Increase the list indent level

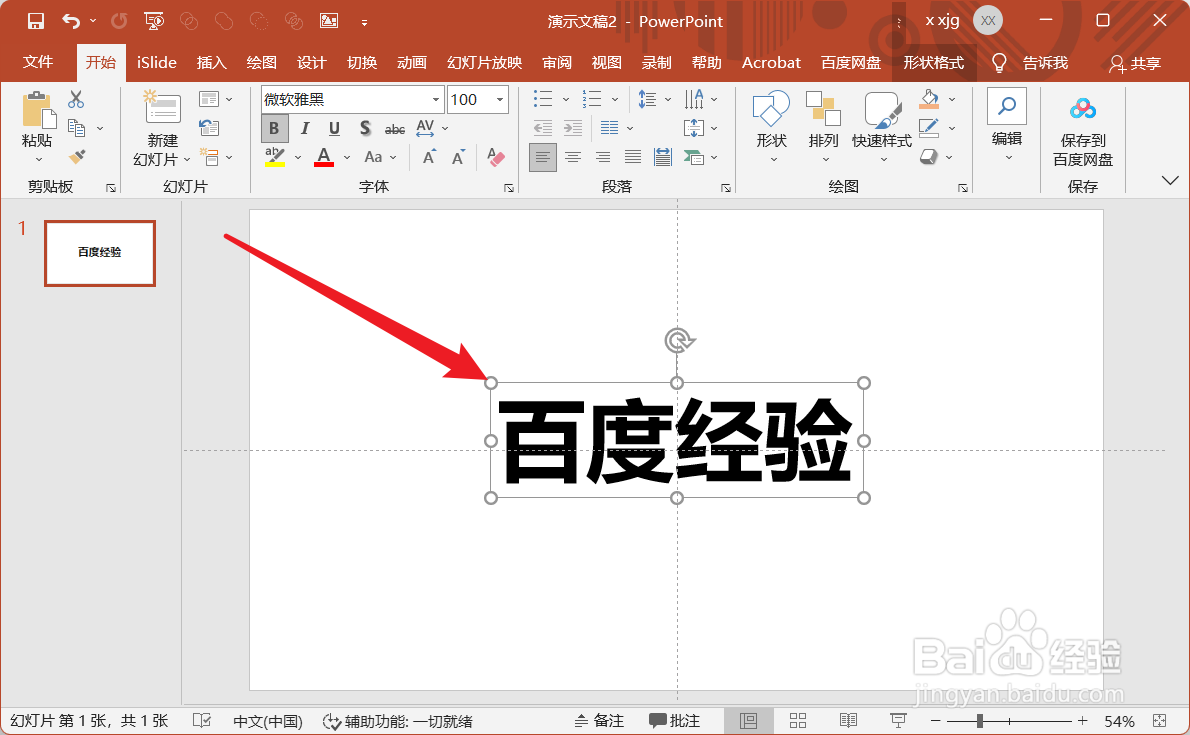573,128
